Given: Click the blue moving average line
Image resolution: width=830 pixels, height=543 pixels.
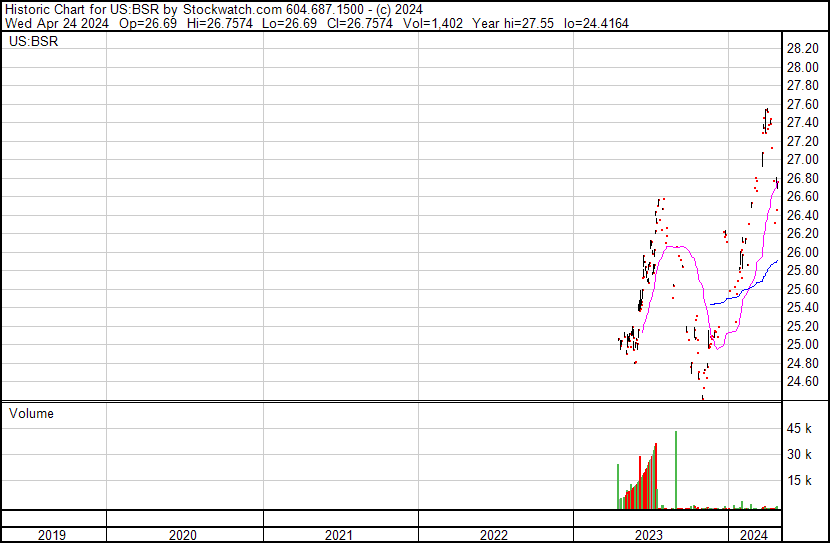Looking at the screenshot, I should point(744,290).
